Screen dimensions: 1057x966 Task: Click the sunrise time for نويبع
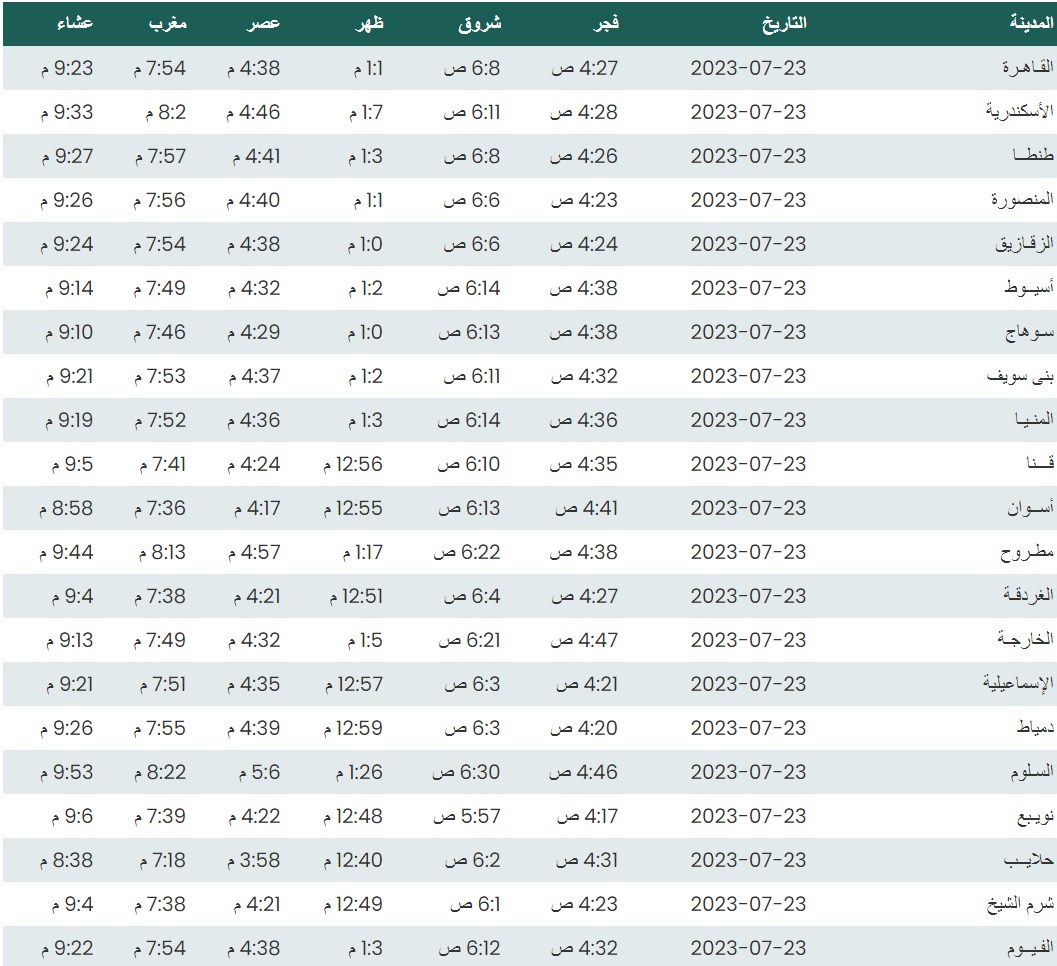click(466, 816)
